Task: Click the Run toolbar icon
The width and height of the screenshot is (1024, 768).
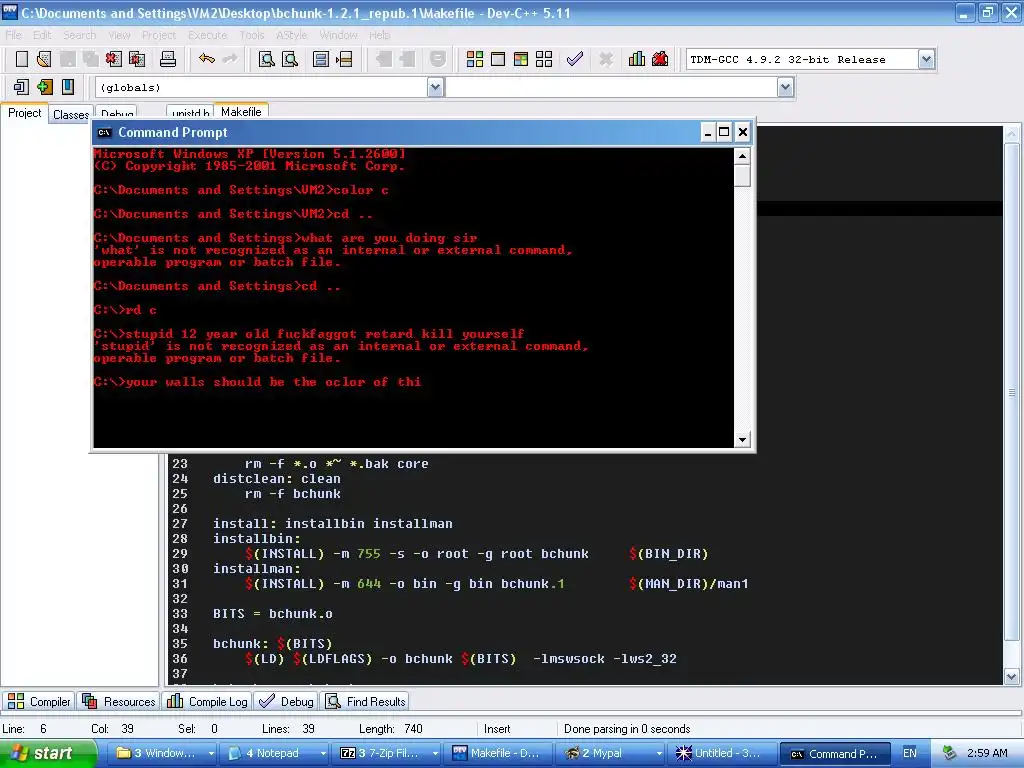Action: pyautogui.click(x=498, y=59)
